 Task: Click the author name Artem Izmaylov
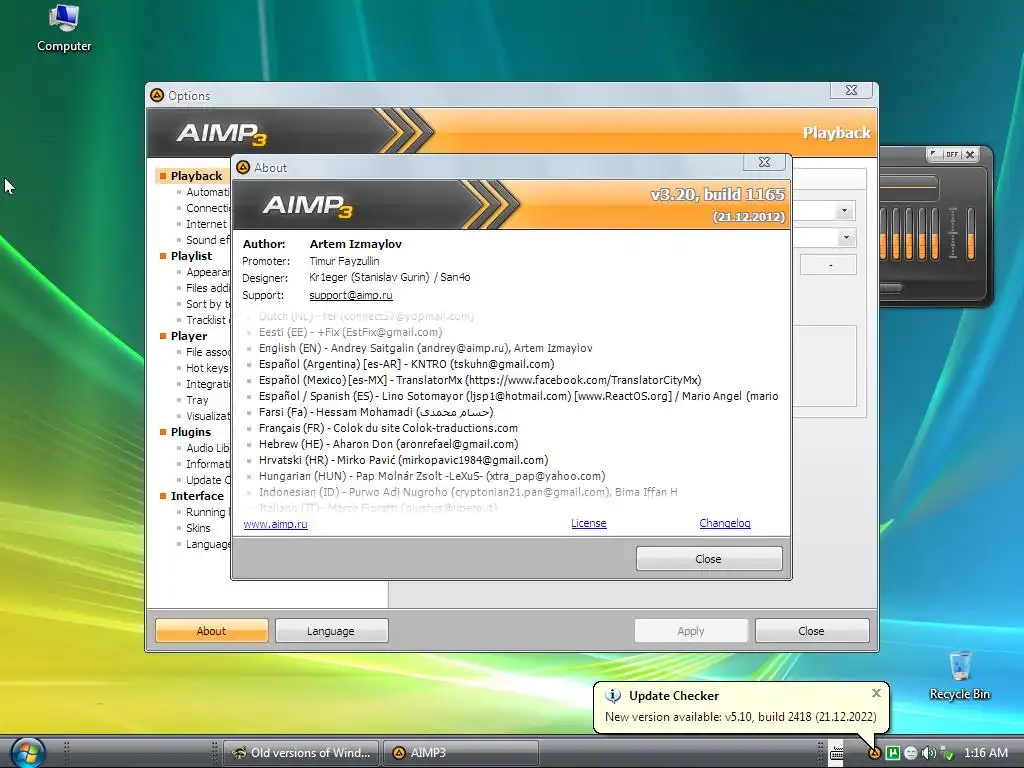(x=355, y=244)
